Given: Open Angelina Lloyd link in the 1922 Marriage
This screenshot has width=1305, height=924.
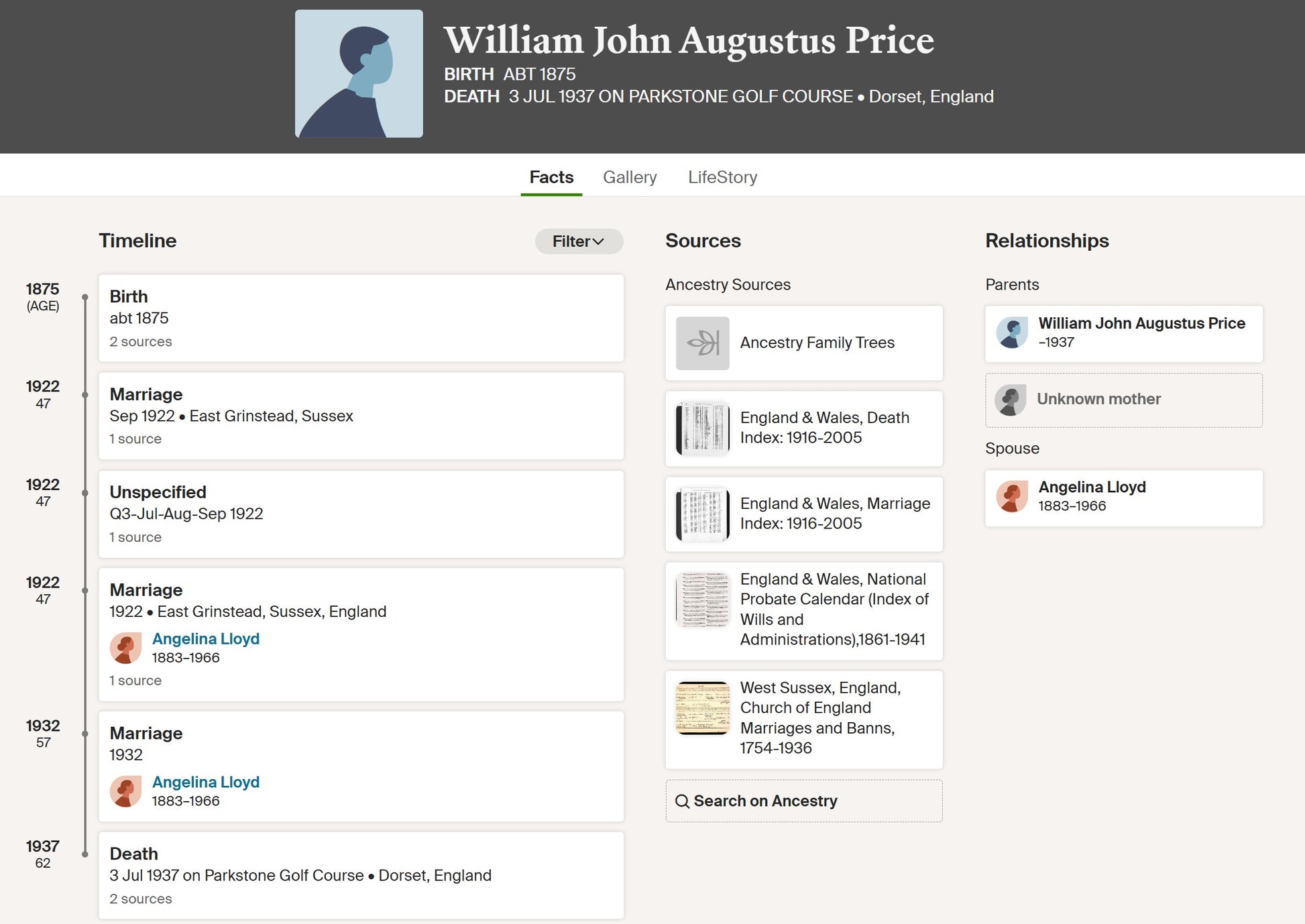Looking at the screenshot, I should pyautogui.click(x=205, y=638).
